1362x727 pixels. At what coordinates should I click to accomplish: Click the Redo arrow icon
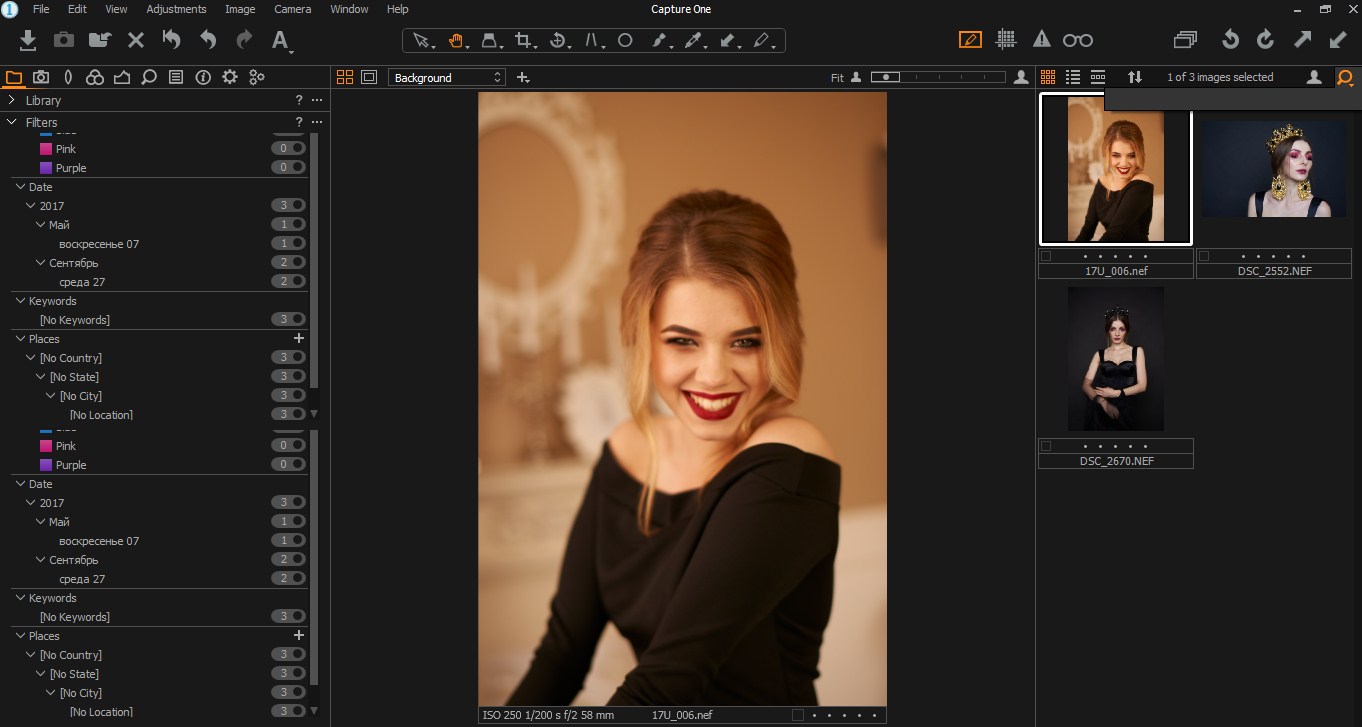pos(244,40)
